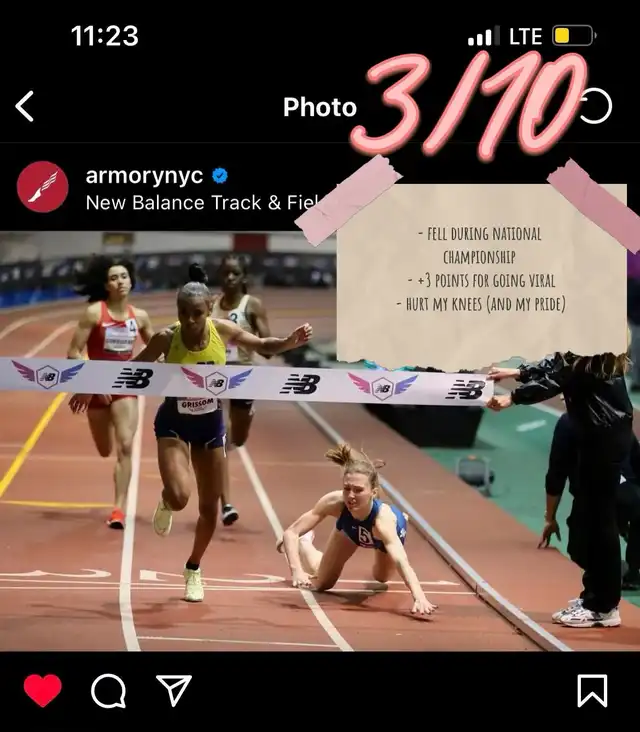Screen dimensions: 640x732
Task: Open New Balance Track & Field location
Action: click(x=202, y=203)
